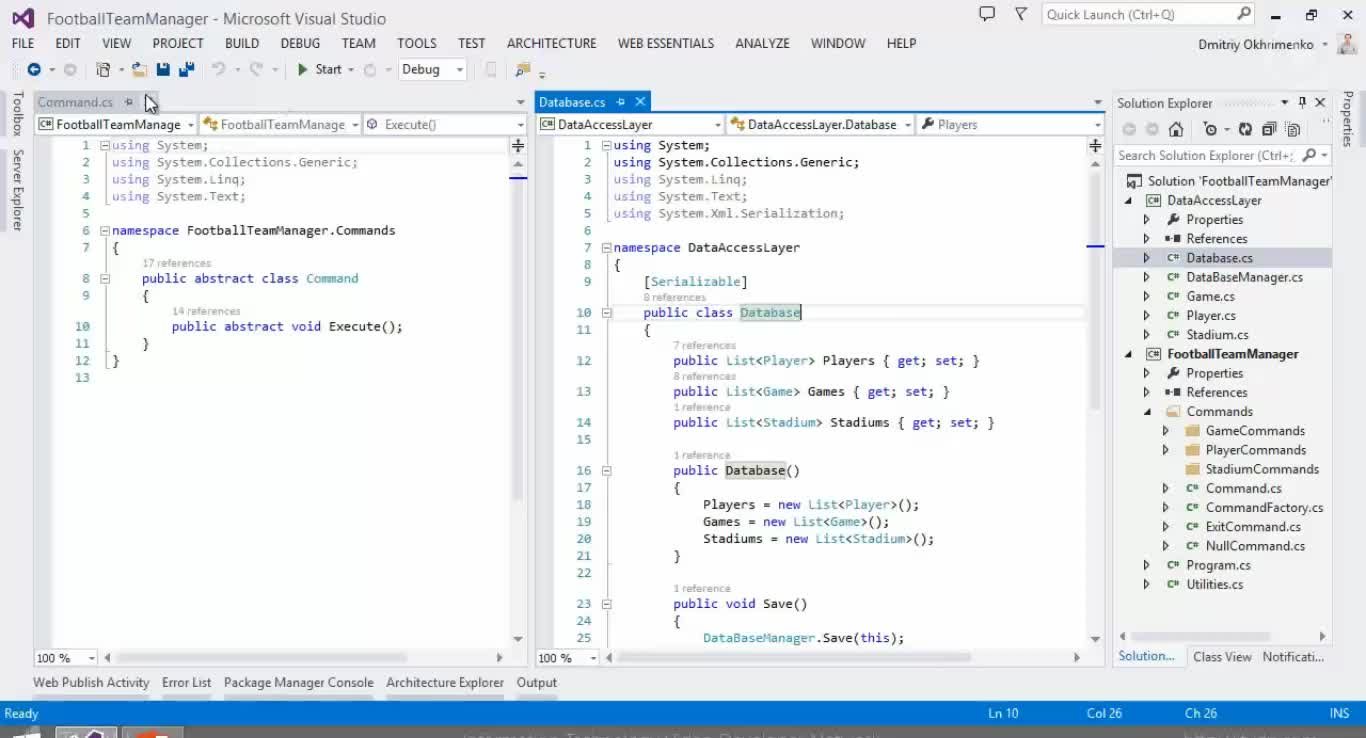Select CommandFactory.cs in Solution Explorer
This screenshot has height=738, width=1366.
tap(1264, 507)
